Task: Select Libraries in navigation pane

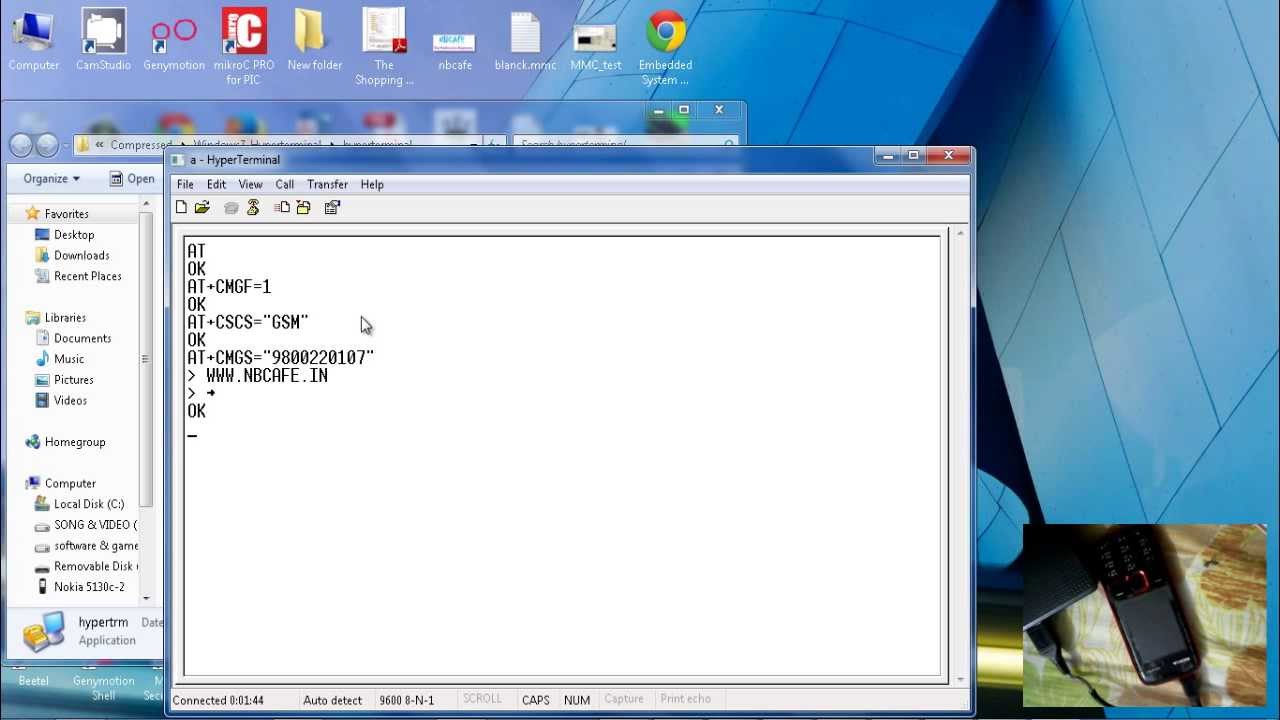Action: [55, 318]
